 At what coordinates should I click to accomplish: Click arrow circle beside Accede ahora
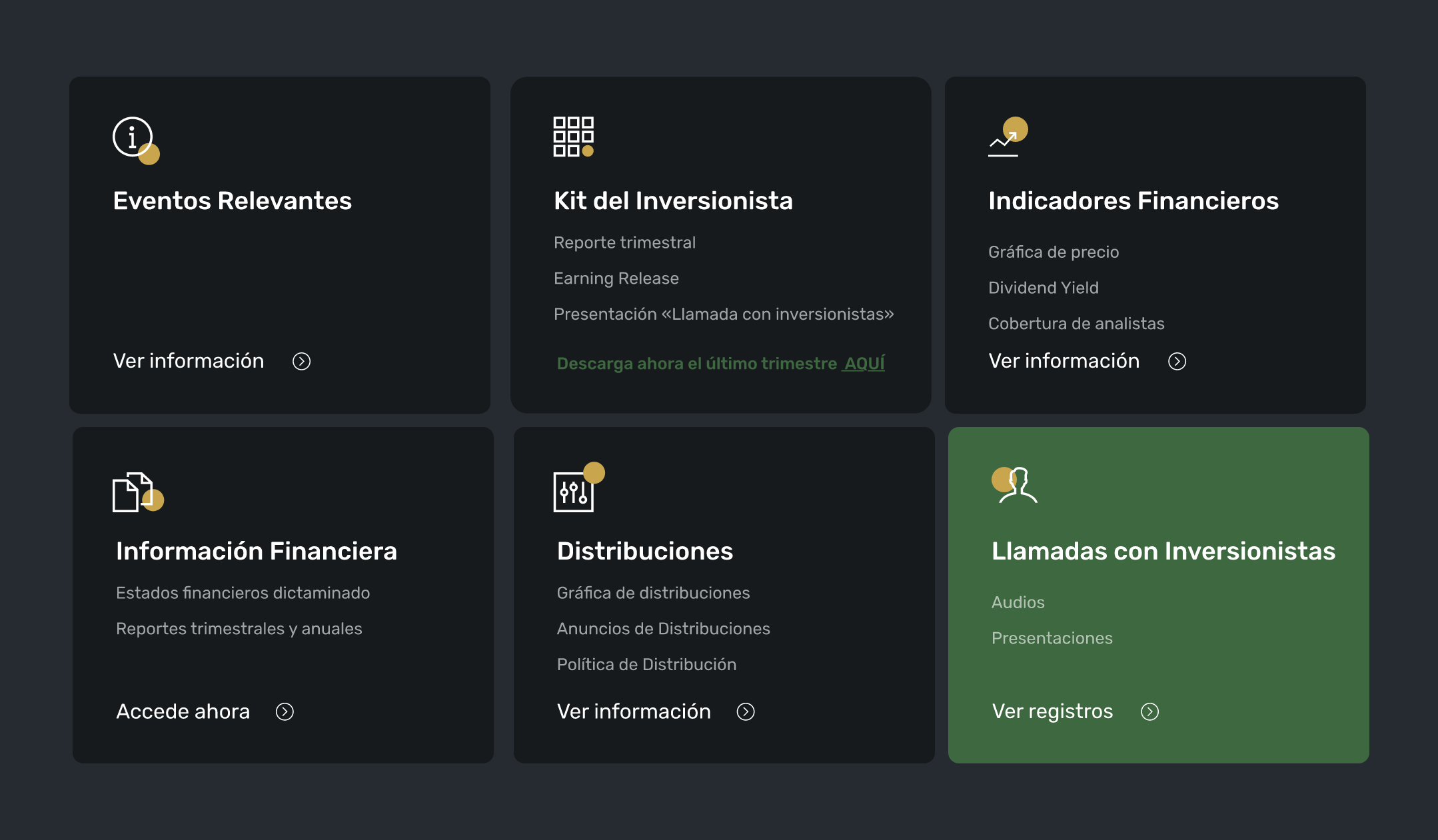click(285, 711)
